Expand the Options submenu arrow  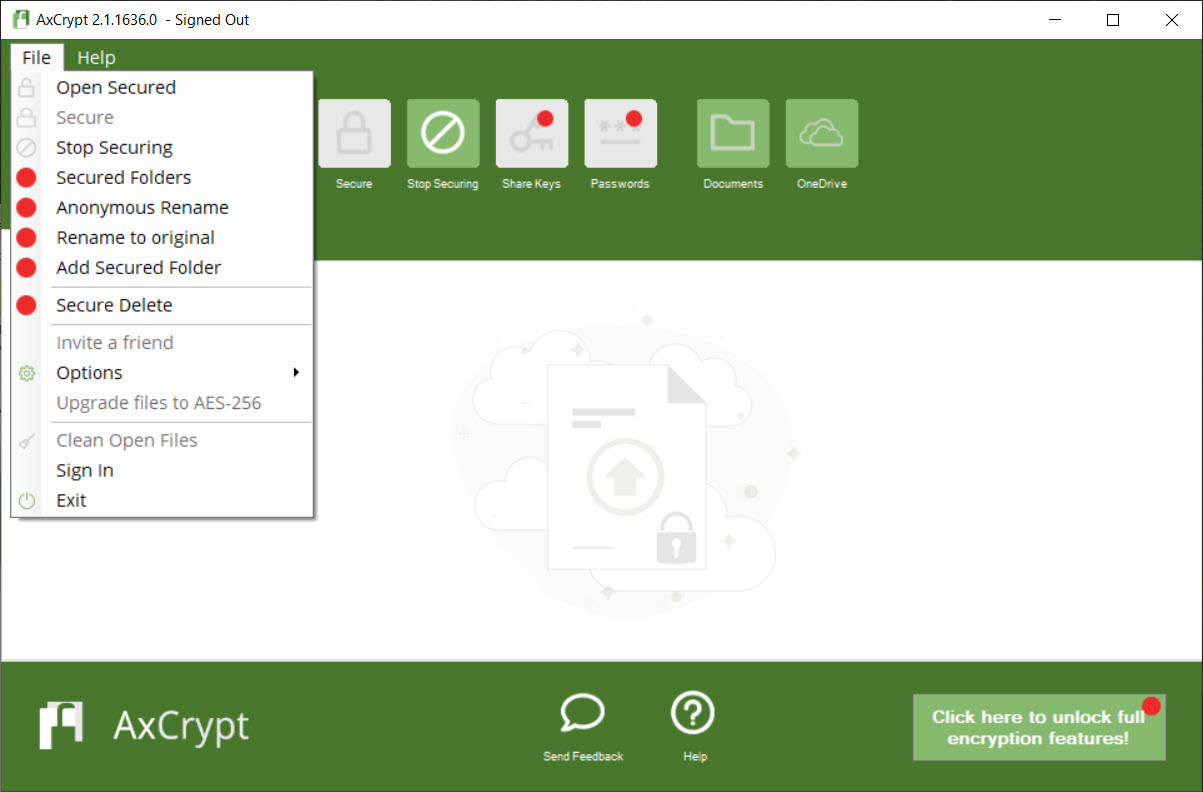296,373
